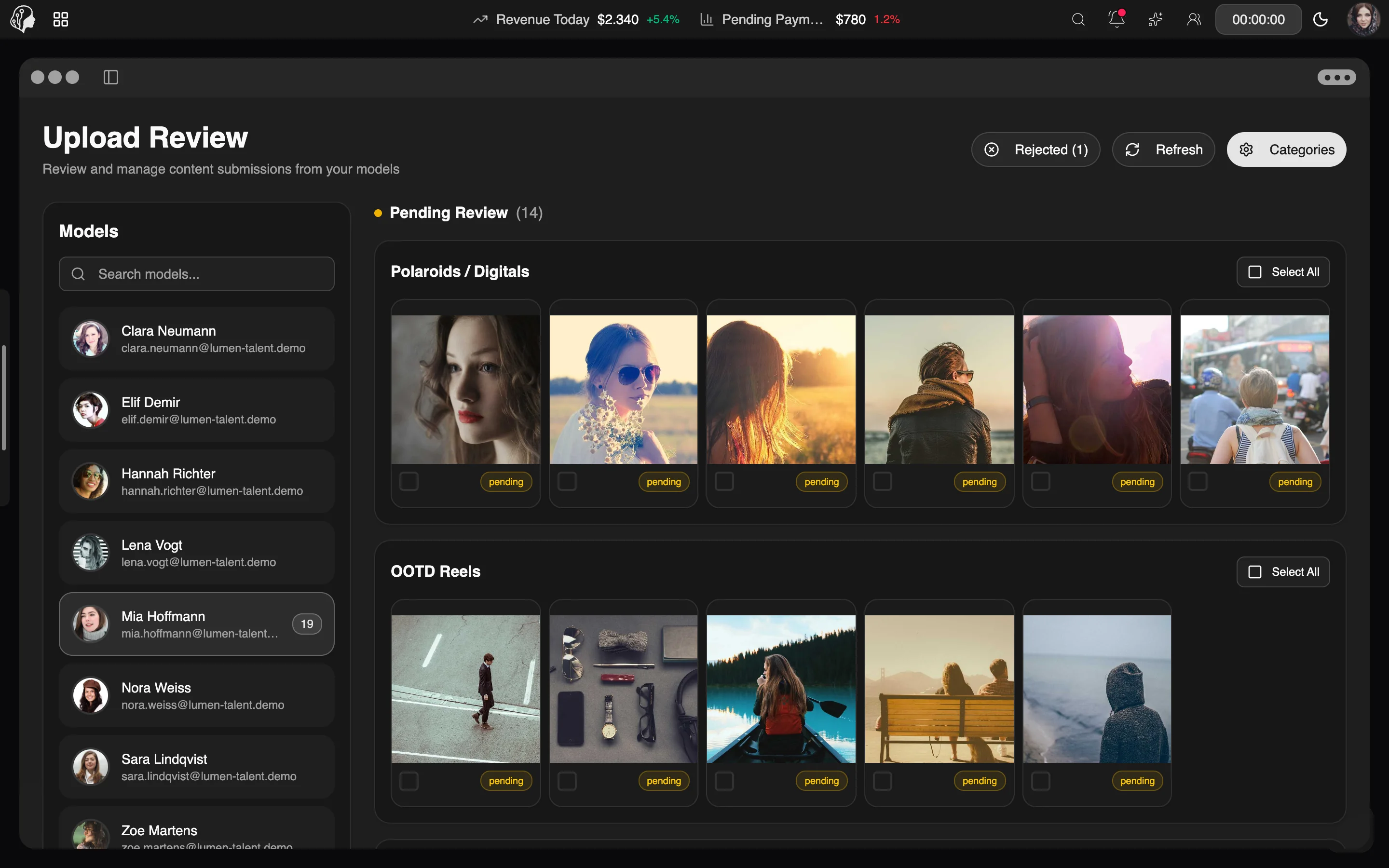Click Mia Hoffmann's 19 count badge

[307, 624]
